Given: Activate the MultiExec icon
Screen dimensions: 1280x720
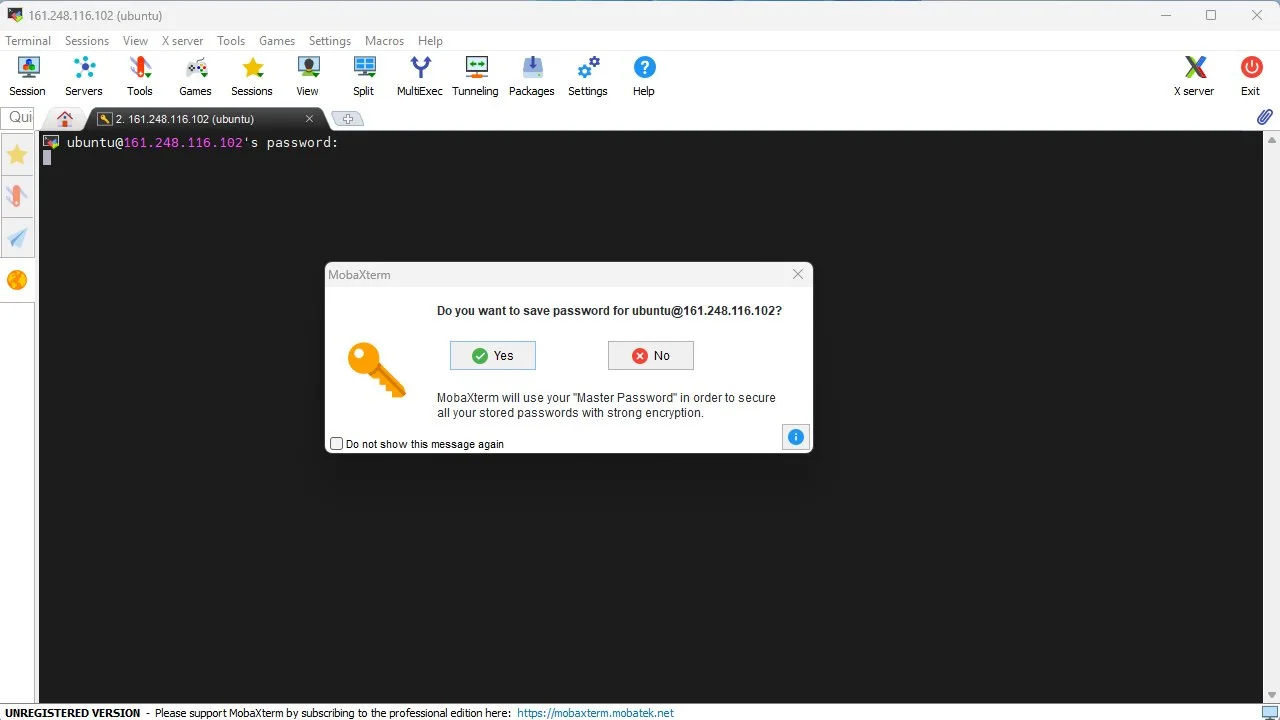Looking at the screenshot, I should click(420, 76).
